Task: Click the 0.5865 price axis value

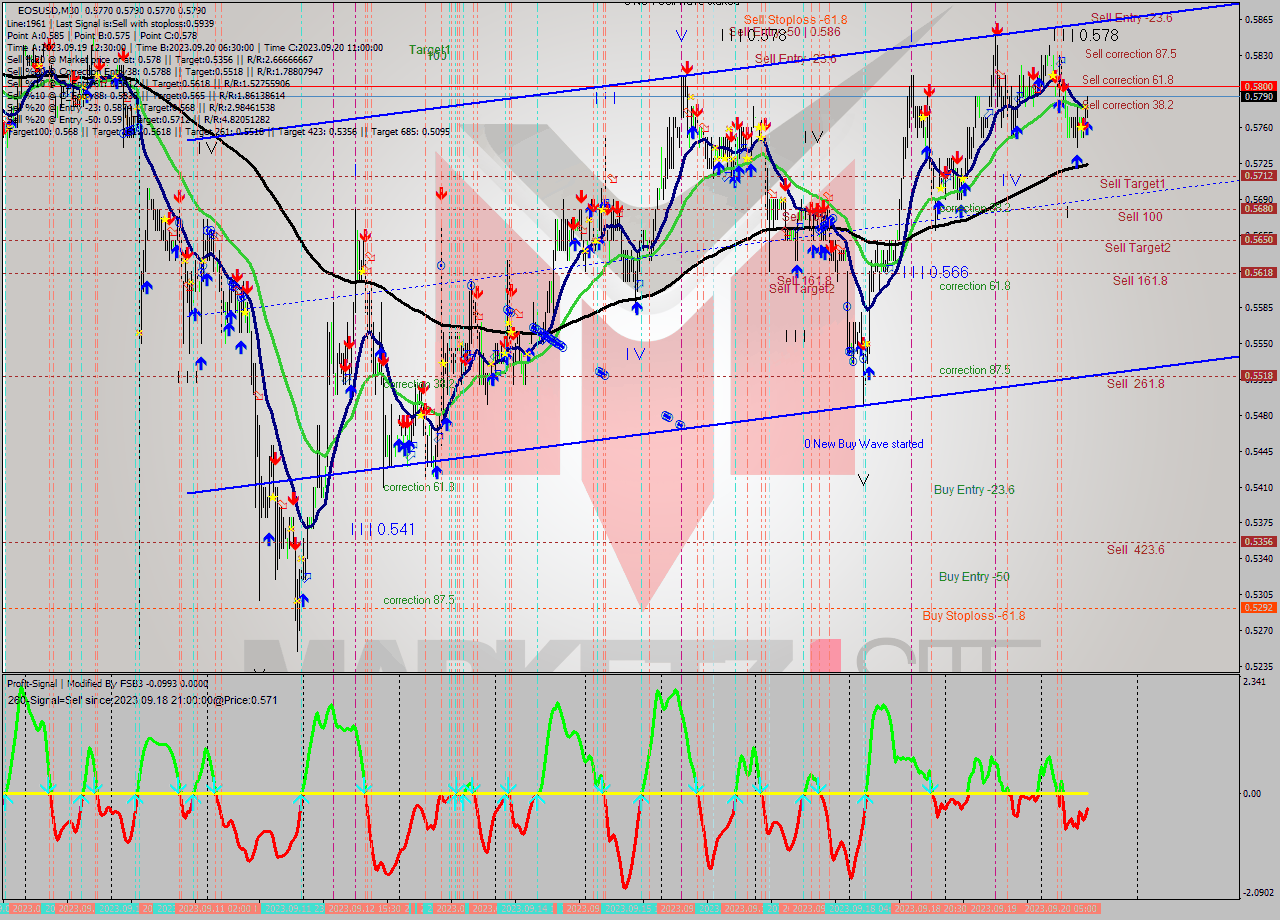Action: pyautogui.click(x=1257, y=19)
